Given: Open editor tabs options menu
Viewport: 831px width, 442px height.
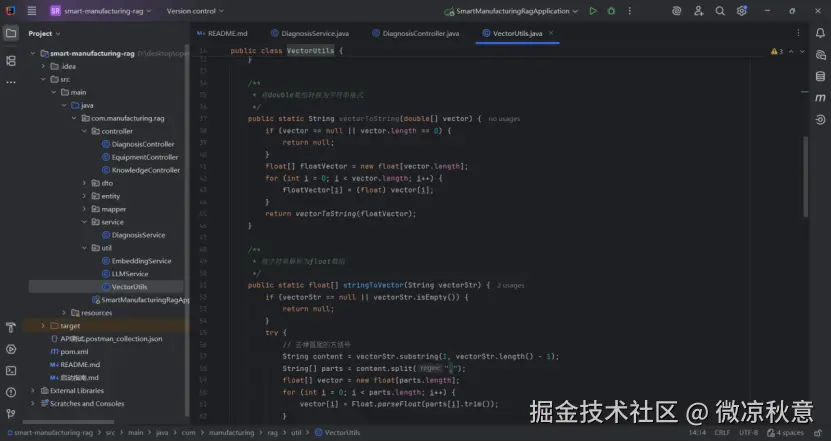Looking at the screenshot, I should [x=798, y=33].
